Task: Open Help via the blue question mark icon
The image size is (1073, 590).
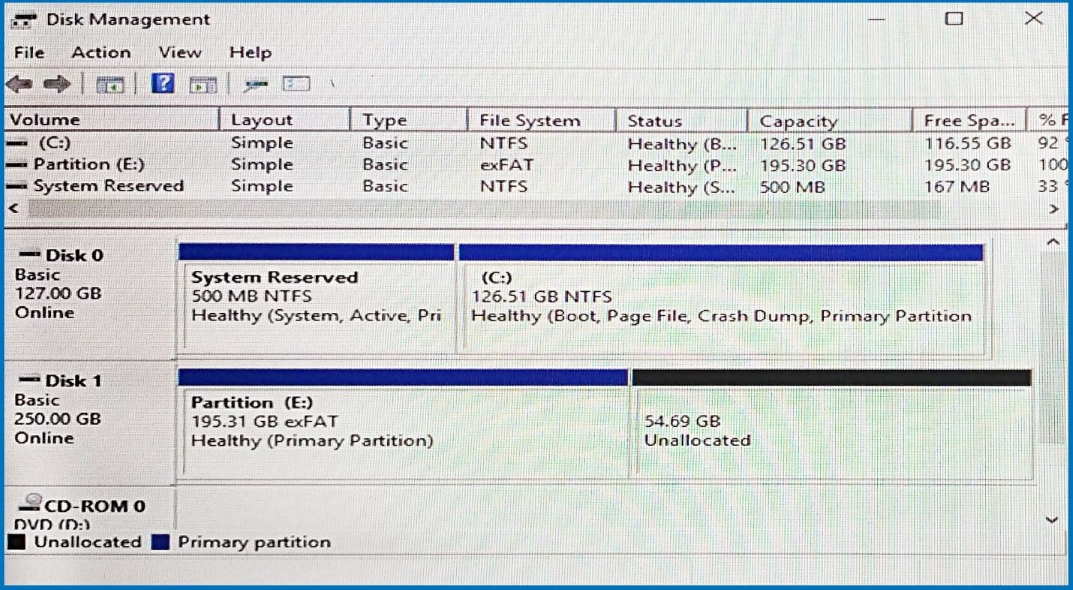Action: [163, 84]
